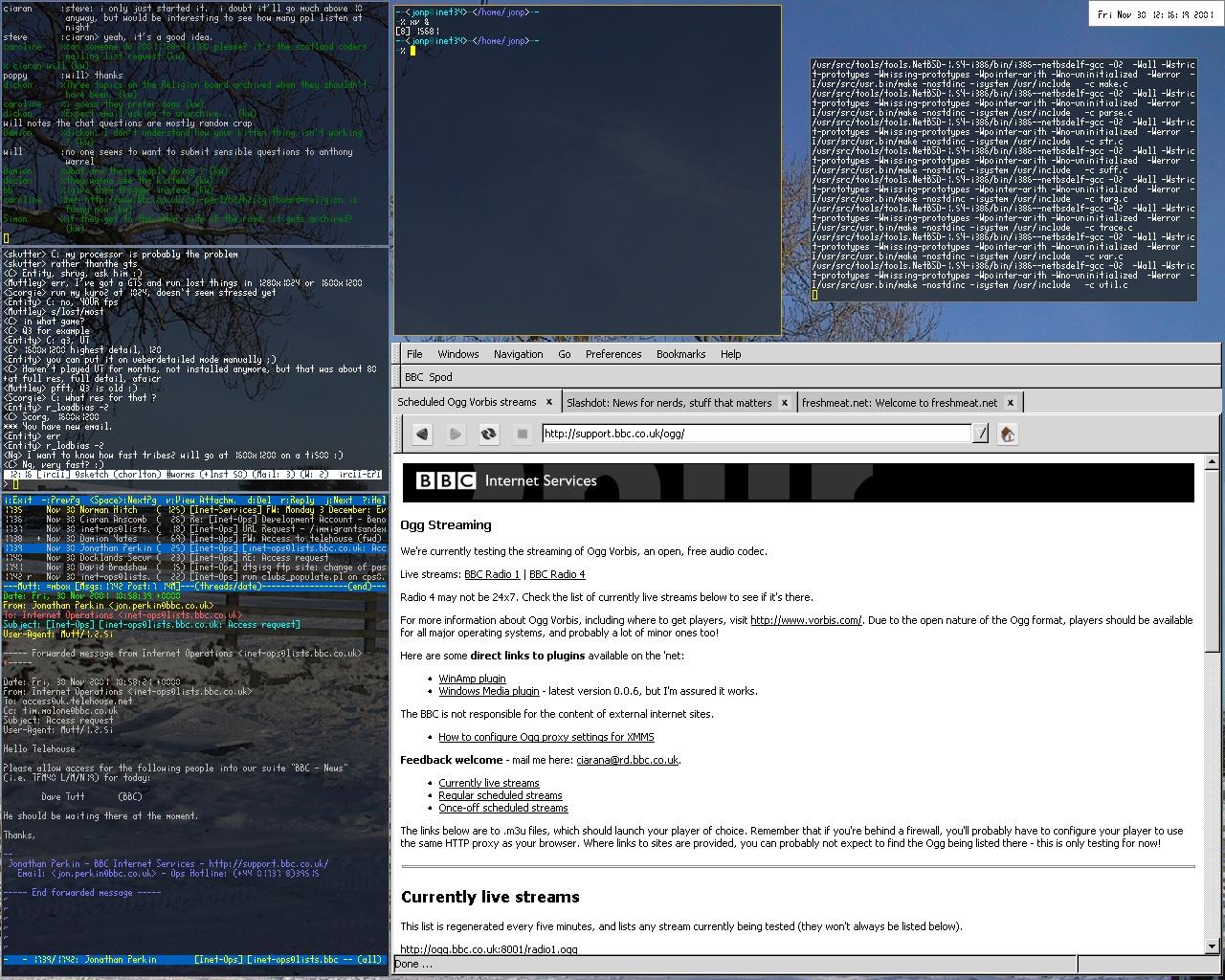The image size is (1225, 980).
Task: Expand the URL history dropdown
Action: click(981, 434)
